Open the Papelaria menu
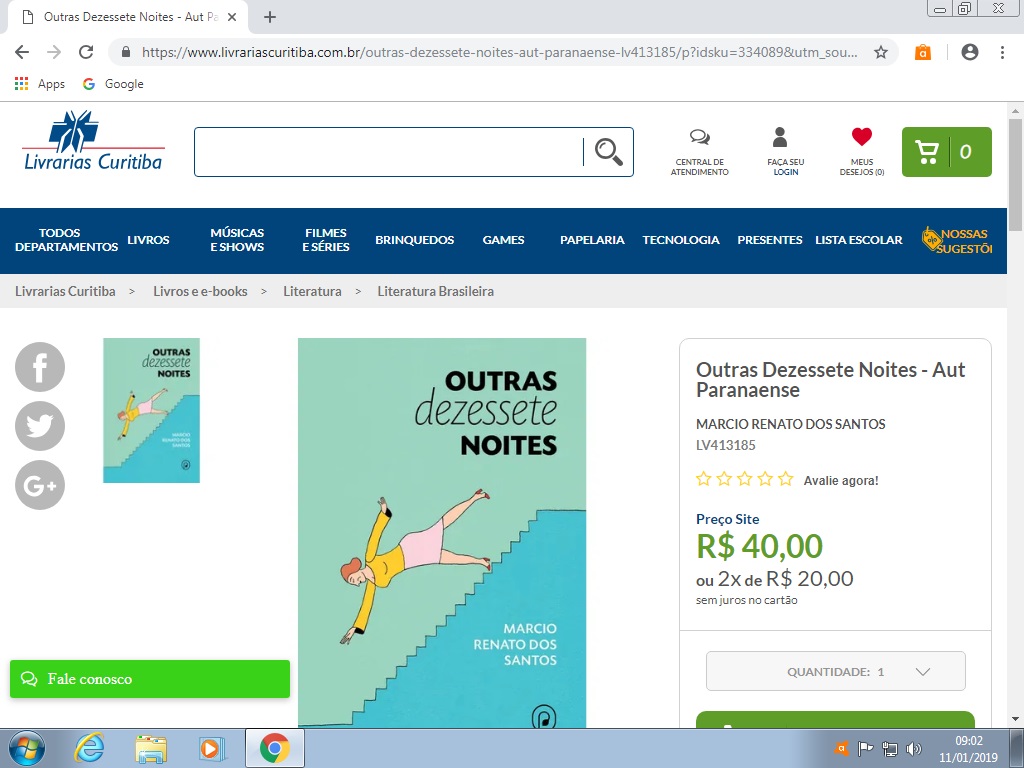 click(x=592, y=240)
